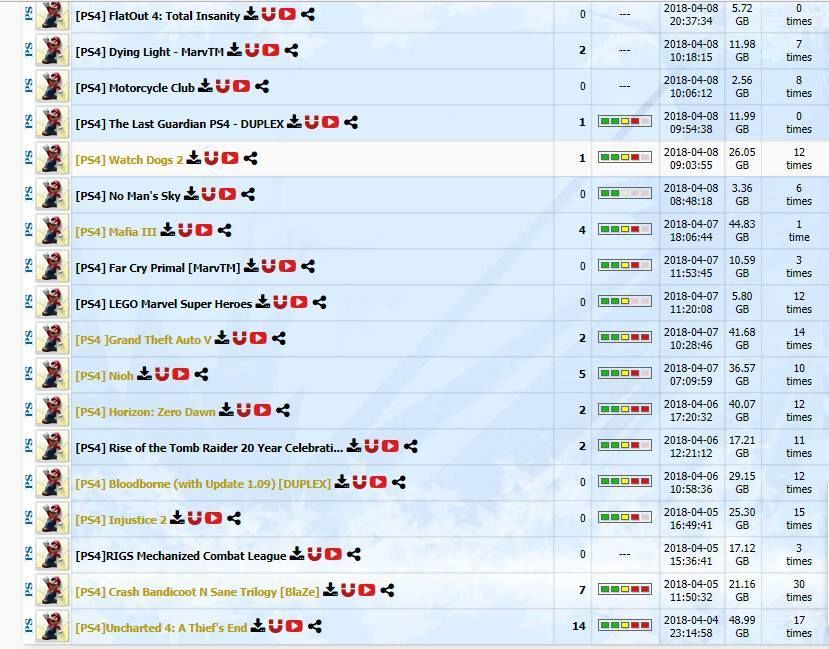Click YouTube icon for Mafia III
829x649 pixels.
click(204, 230)
